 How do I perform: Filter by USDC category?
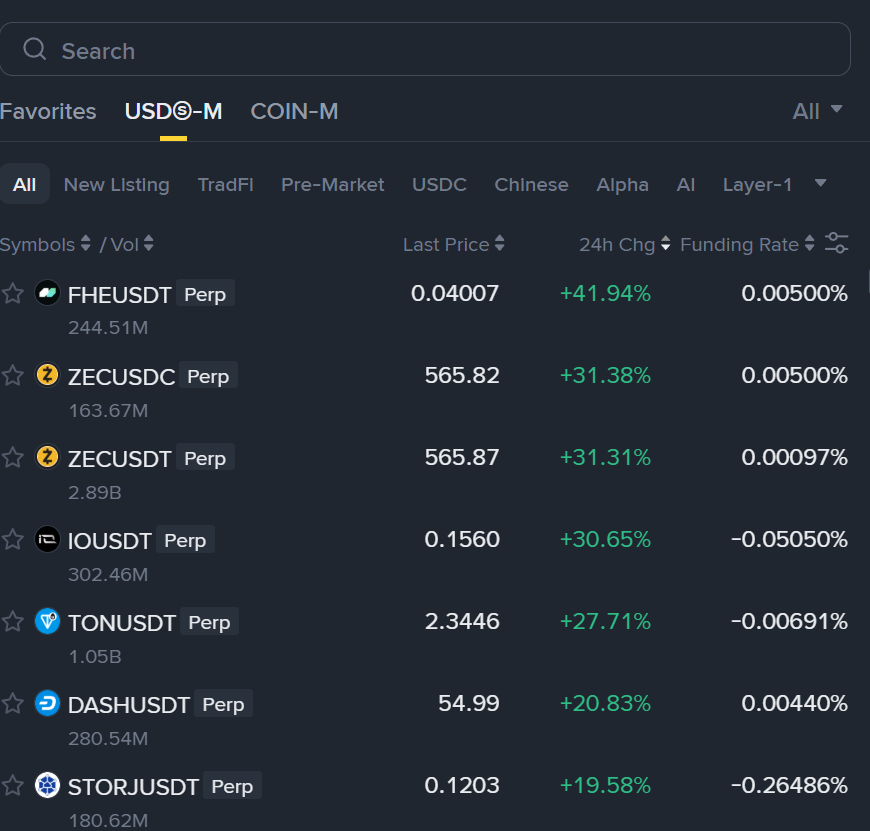point(439,184)
